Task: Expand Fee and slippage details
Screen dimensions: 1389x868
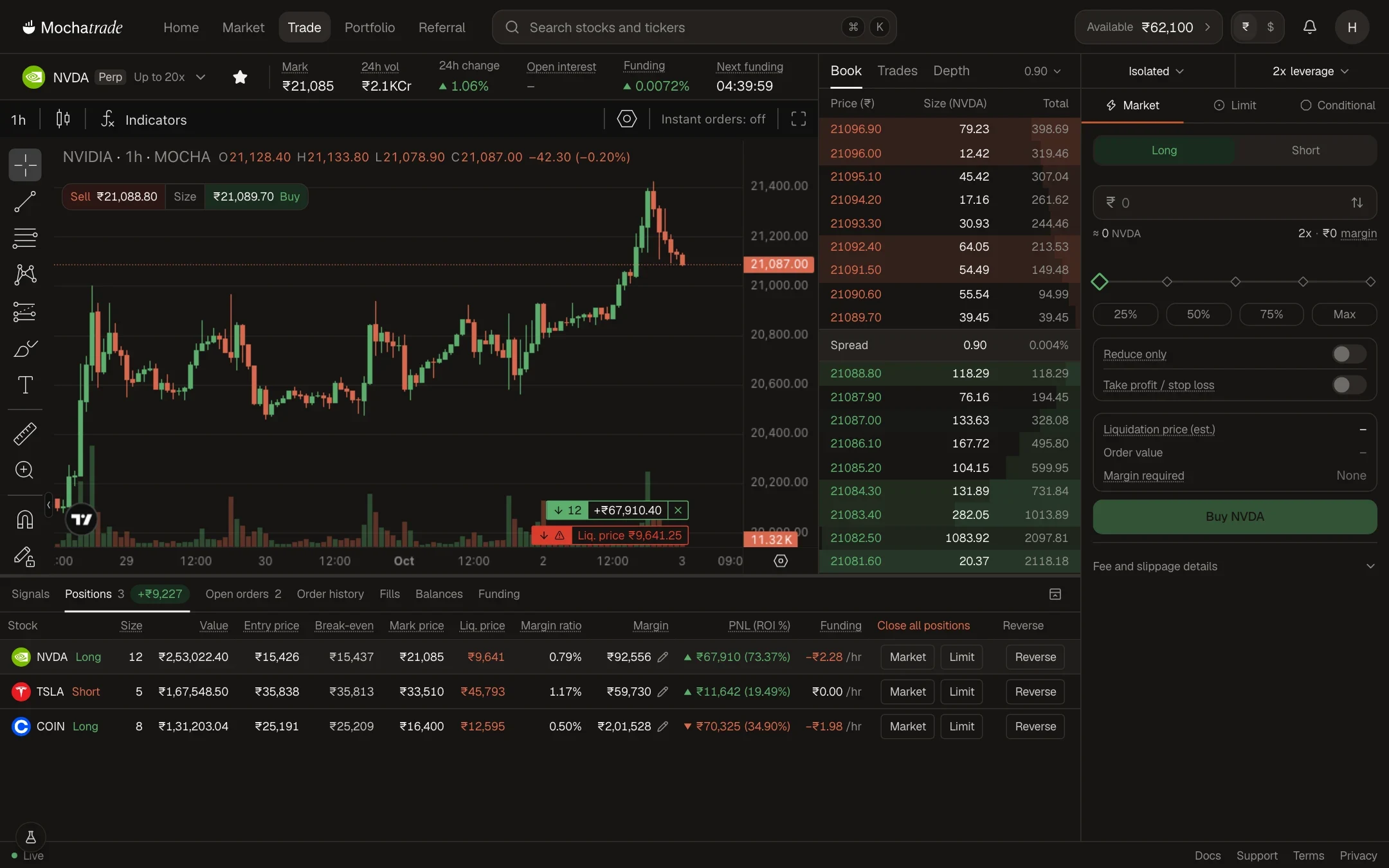Action: point(1235,566)
